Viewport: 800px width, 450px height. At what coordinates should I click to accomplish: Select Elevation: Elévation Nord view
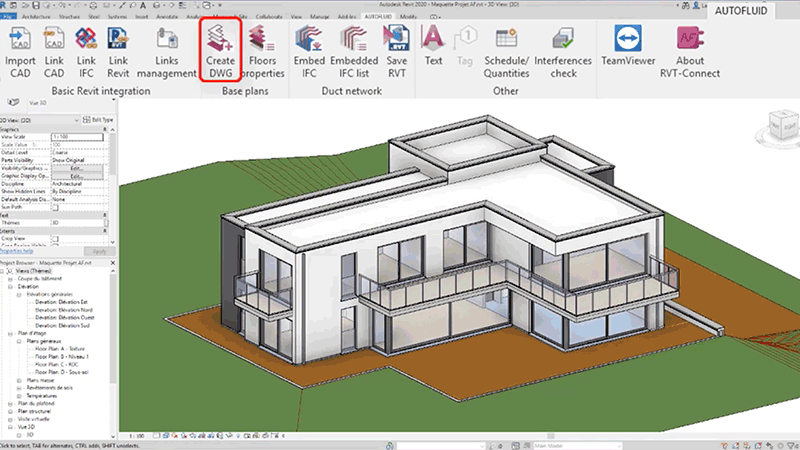tap(63, 310)
